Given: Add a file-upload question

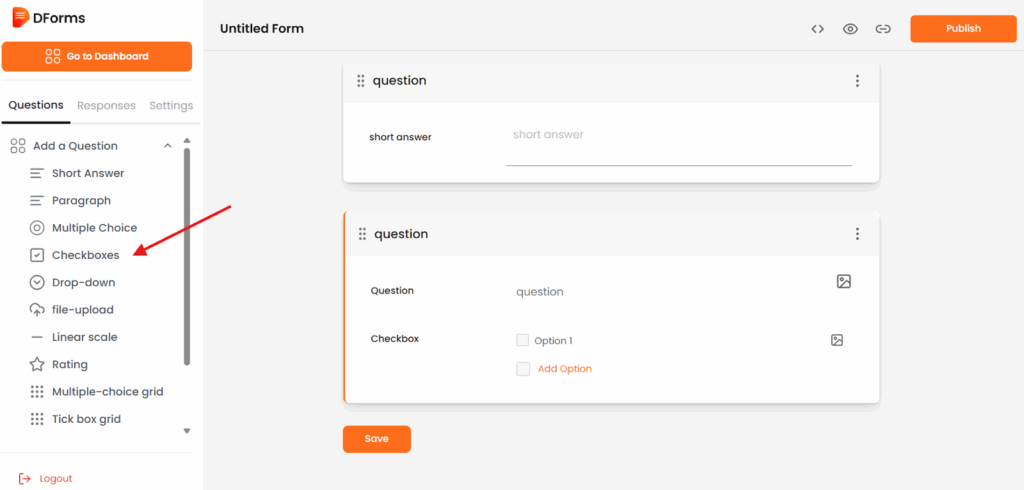Looking at the screenshot, I should point(82,310).
